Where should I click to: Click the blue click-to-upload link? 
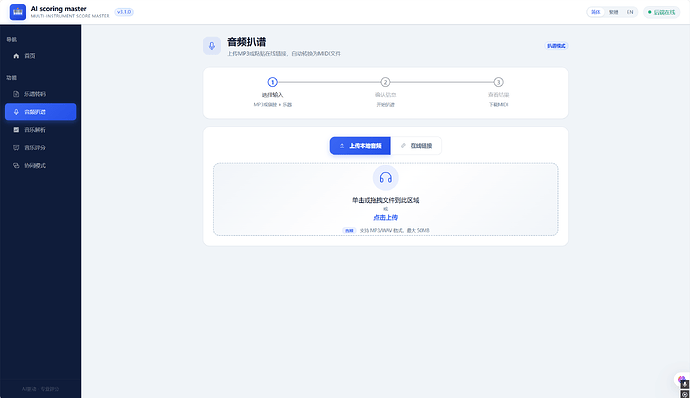(385, 217)
